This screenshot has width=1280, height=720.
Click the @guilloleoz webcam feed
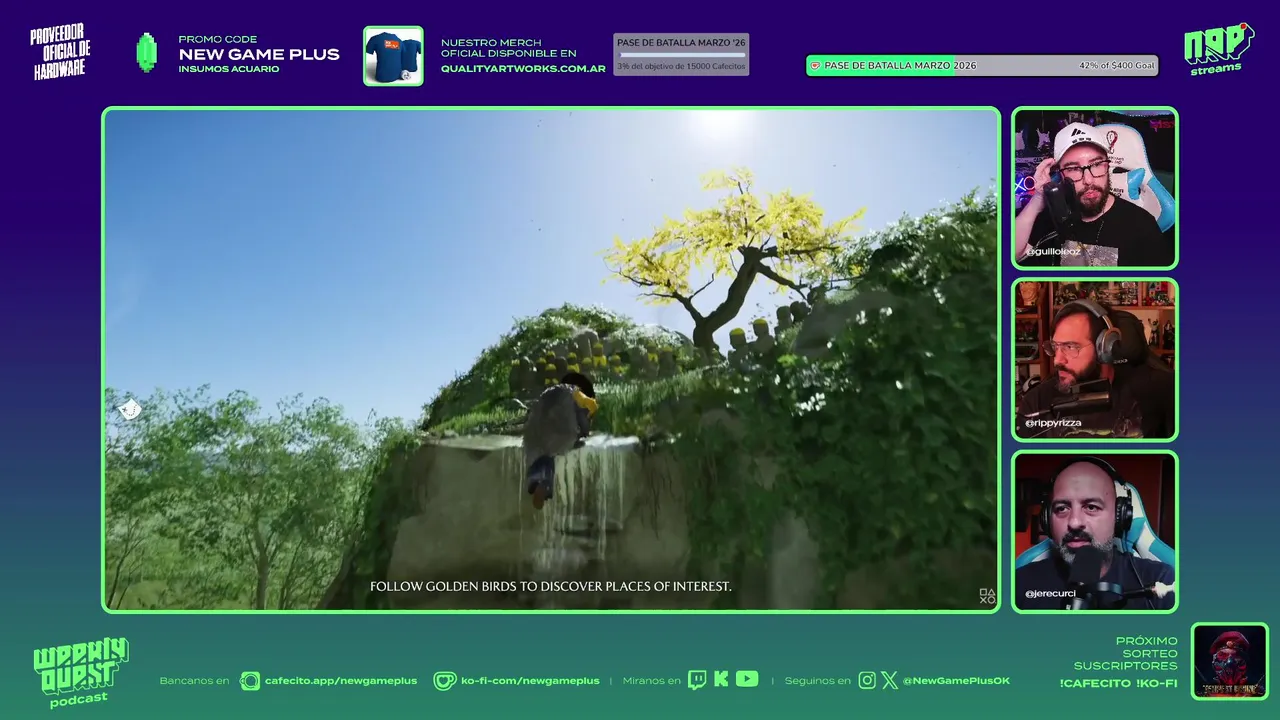1095,188
